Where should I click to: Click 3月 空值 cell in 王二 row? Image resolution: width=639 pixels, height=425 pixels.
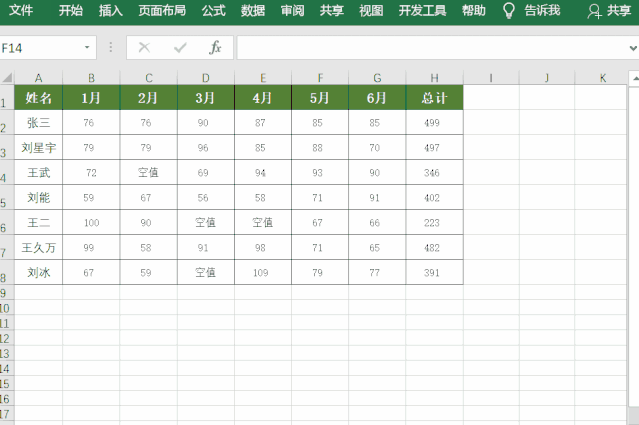tap(206, 222)
